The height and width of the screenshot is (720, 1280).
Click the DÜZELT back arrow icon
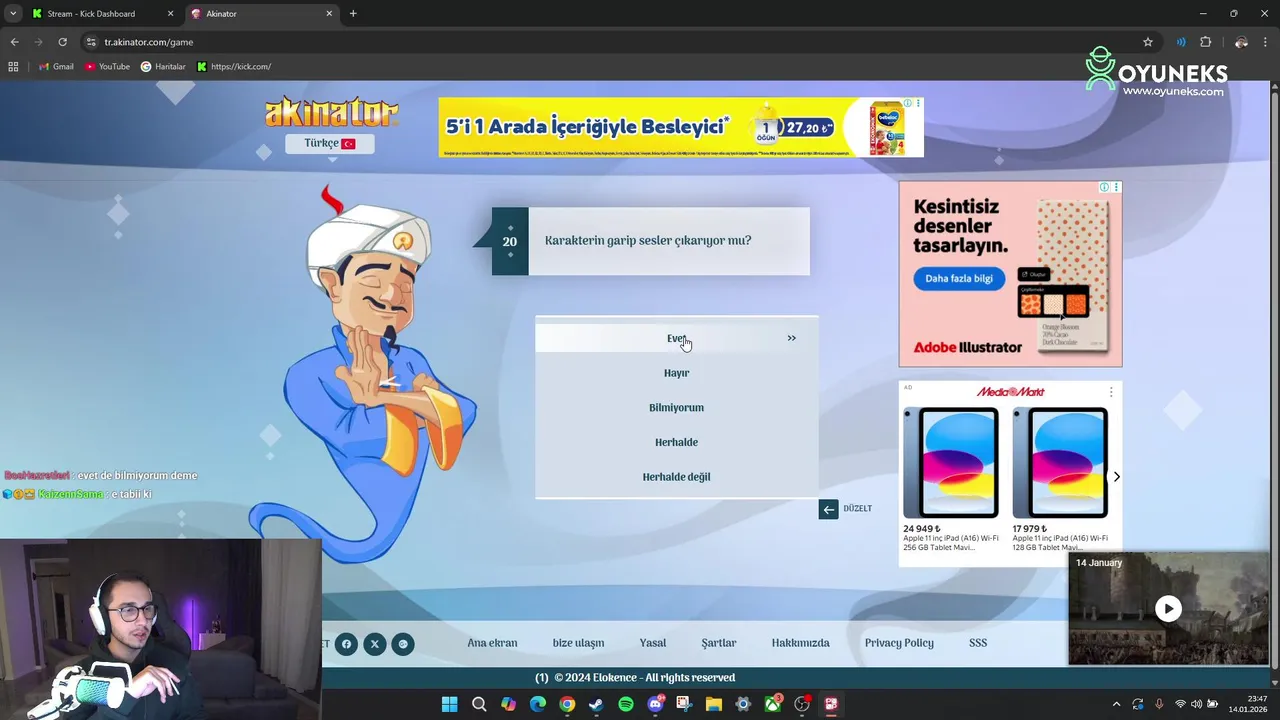828,509
